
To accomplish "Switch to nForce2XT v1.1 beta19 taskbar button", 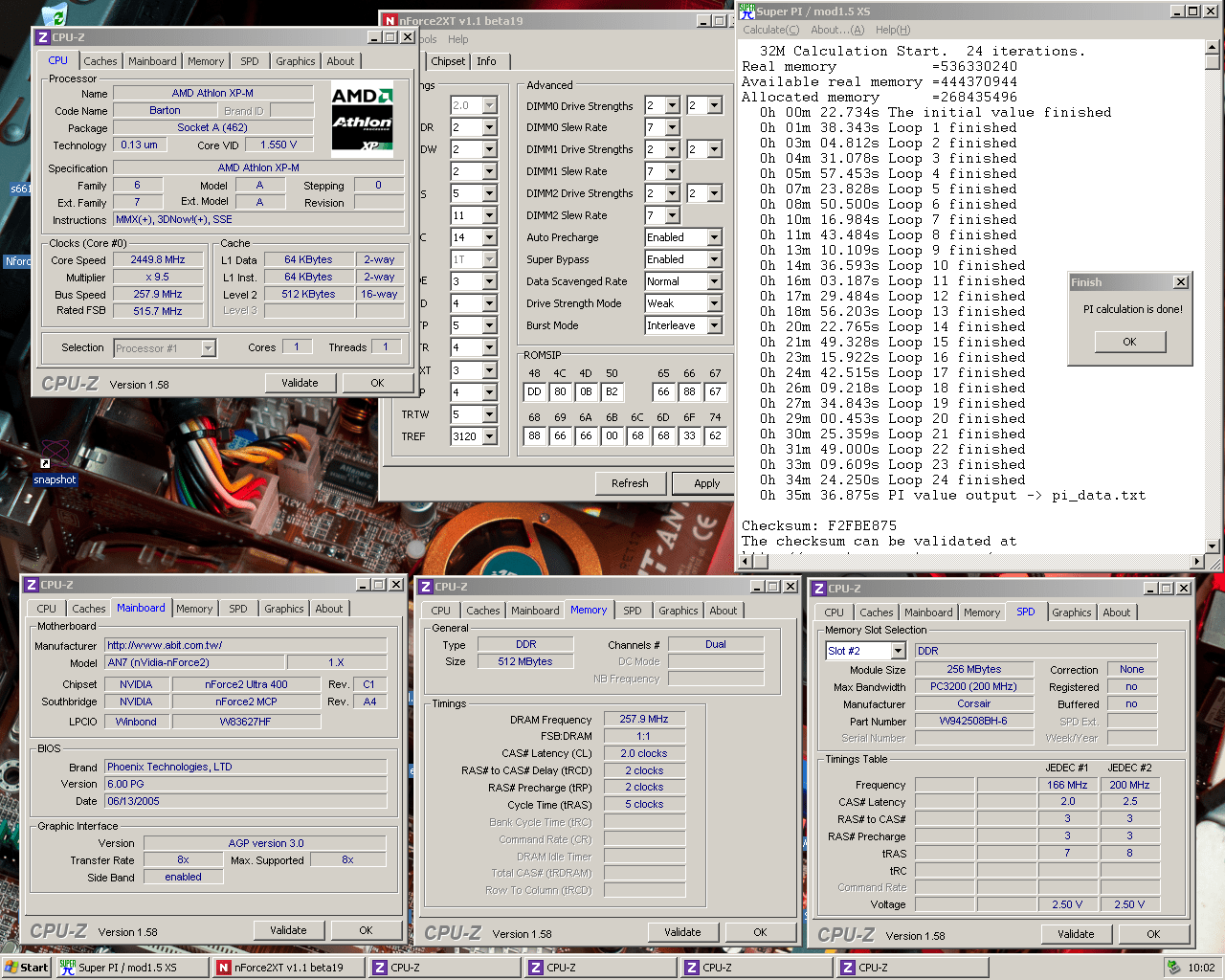I will (288, 968).
